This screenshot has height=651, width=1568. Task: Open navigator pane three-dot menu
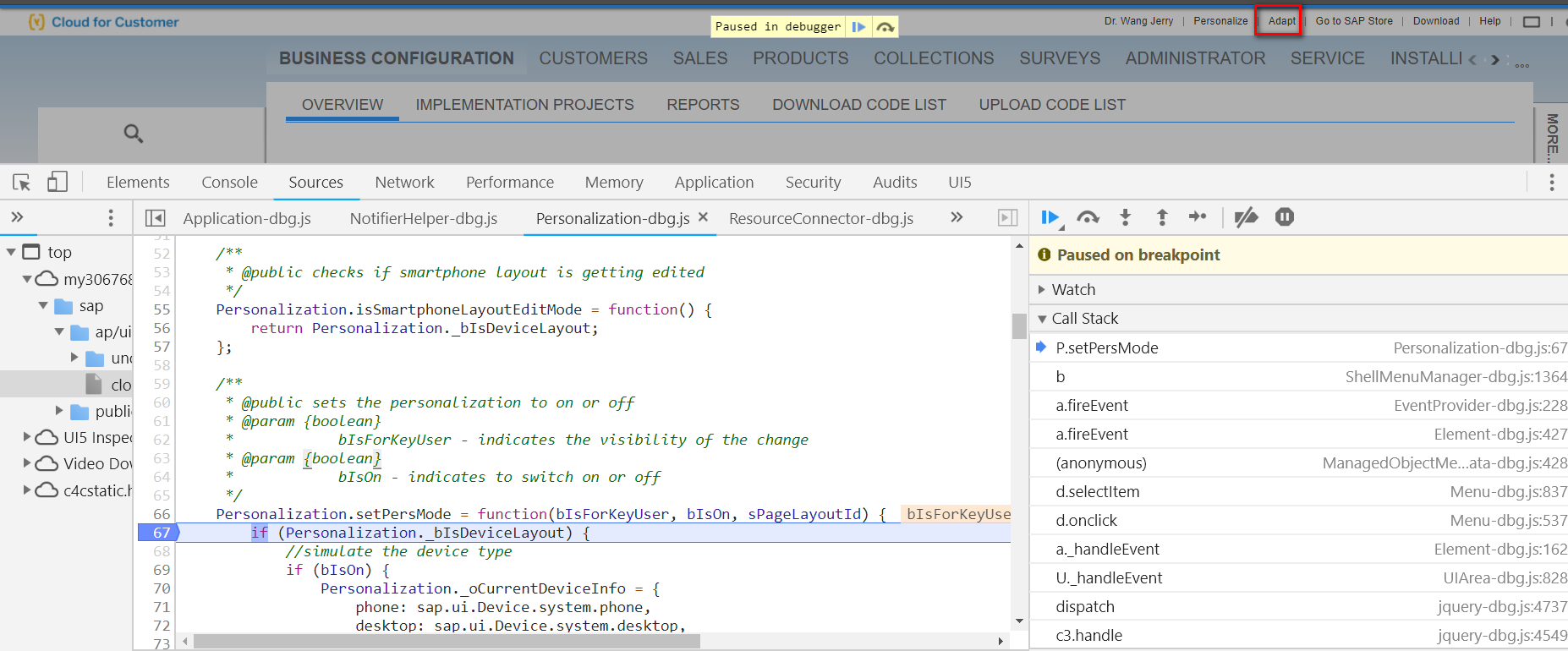click(111, 218)
